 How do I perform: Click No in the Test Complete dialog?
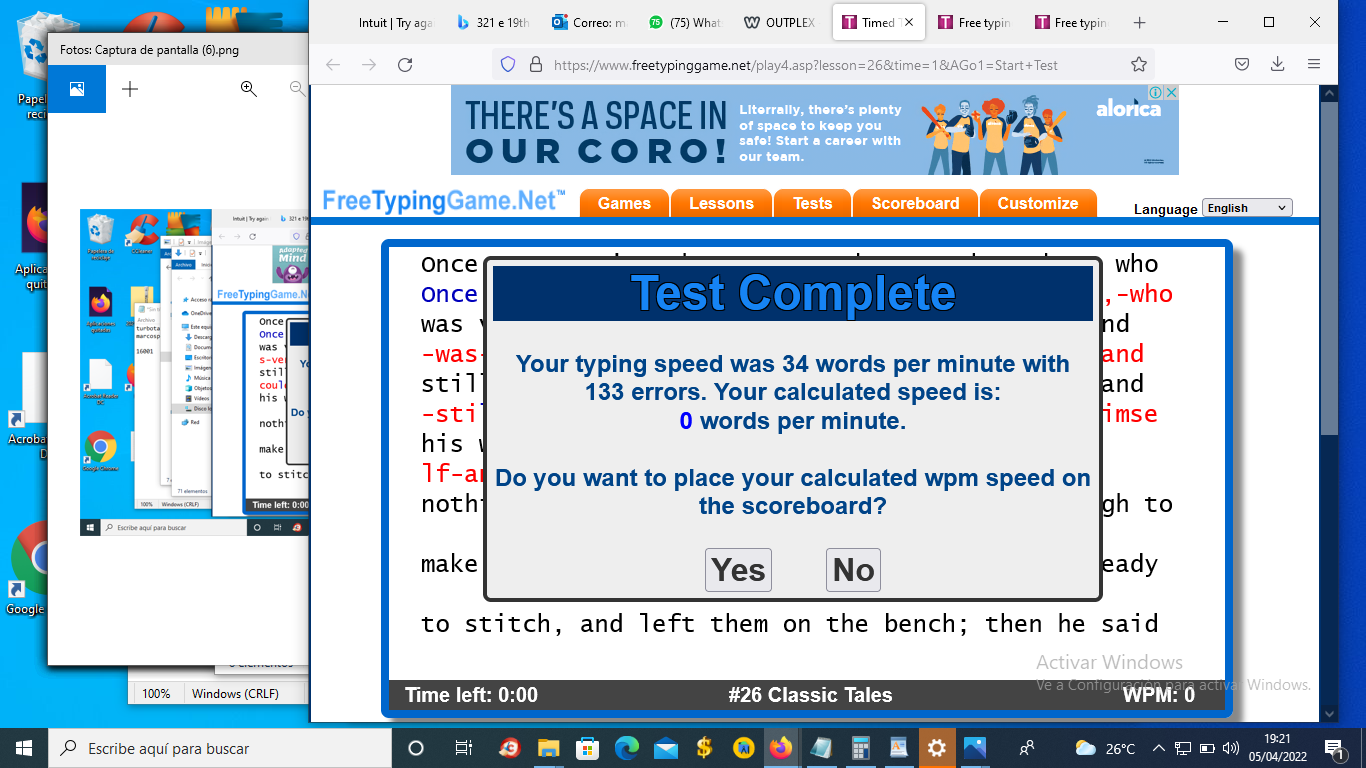[853, 570]
